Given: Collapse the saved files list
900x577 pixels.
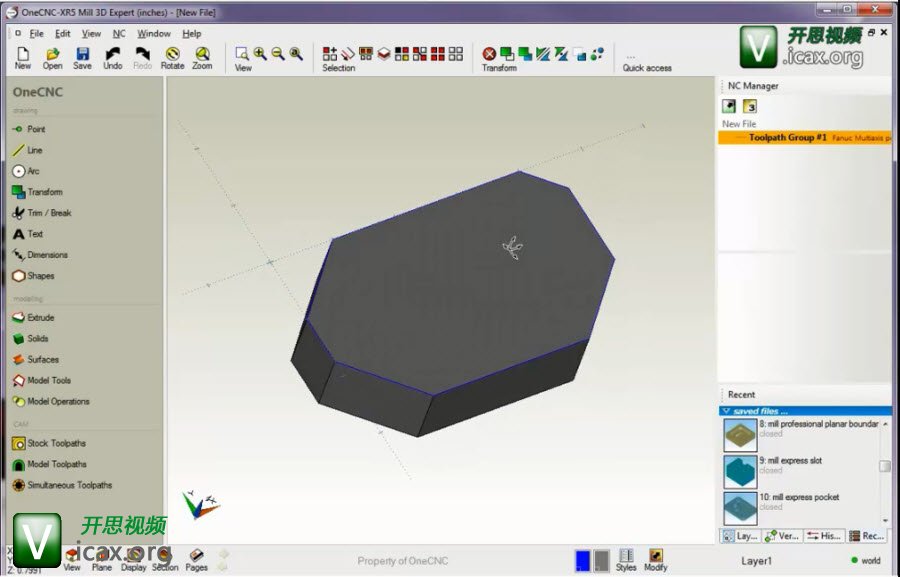Looking at the screenshot, I should (726, 411).
